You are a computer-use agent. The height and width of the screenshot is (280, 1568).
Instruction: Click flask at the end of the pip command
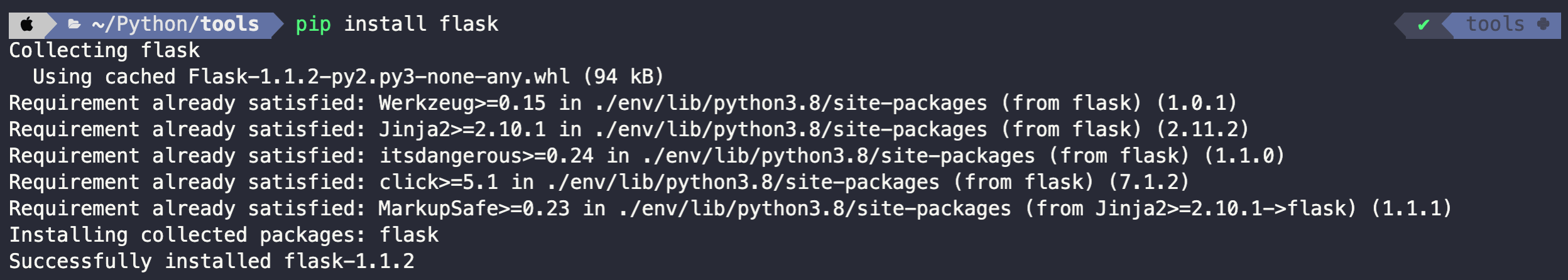click(469, 24)
